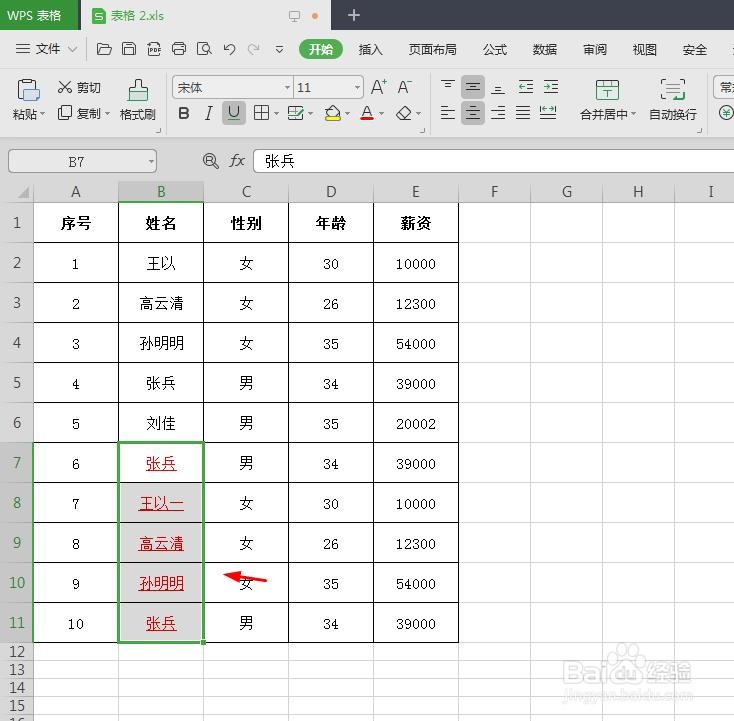Align text to bottom of cell
The width and height of the screenshot is (734, 721).
tap(498, 87)
